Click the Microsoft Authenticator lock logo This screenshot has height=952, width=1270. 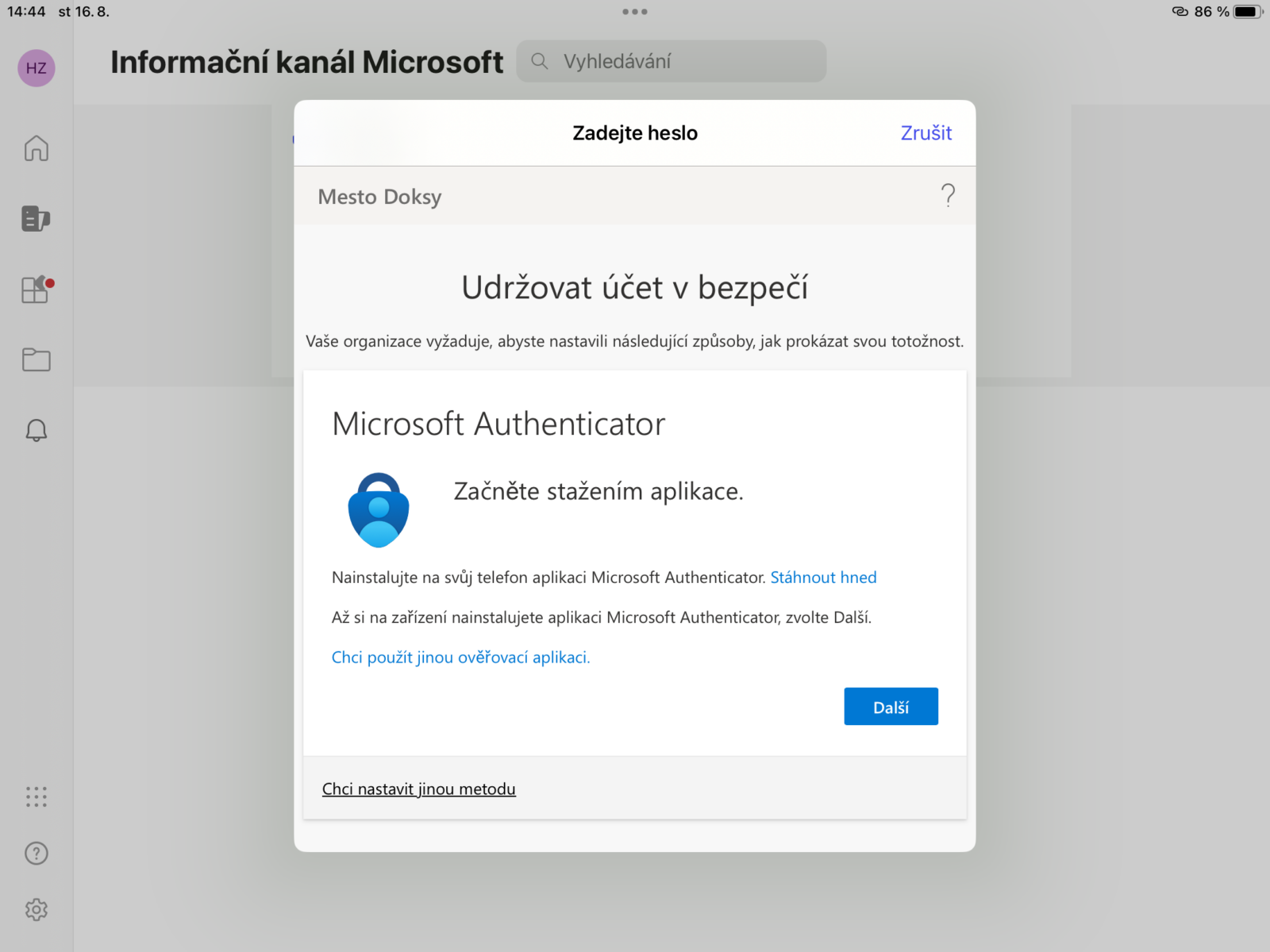379,510
